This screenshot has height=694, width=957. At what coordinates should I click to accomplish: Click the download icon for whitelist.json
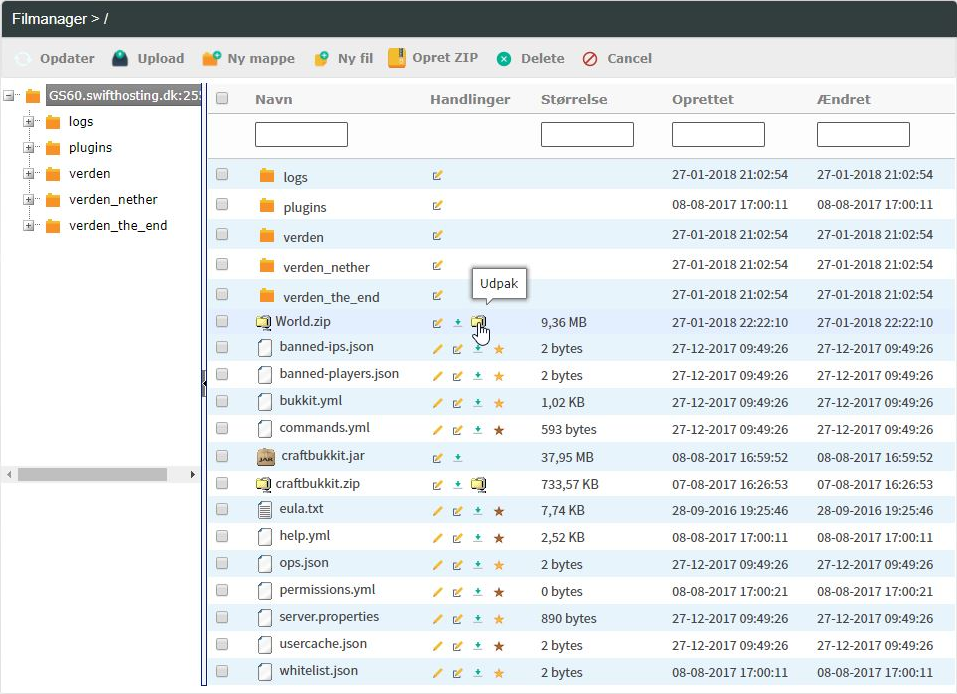coord(478,673)
